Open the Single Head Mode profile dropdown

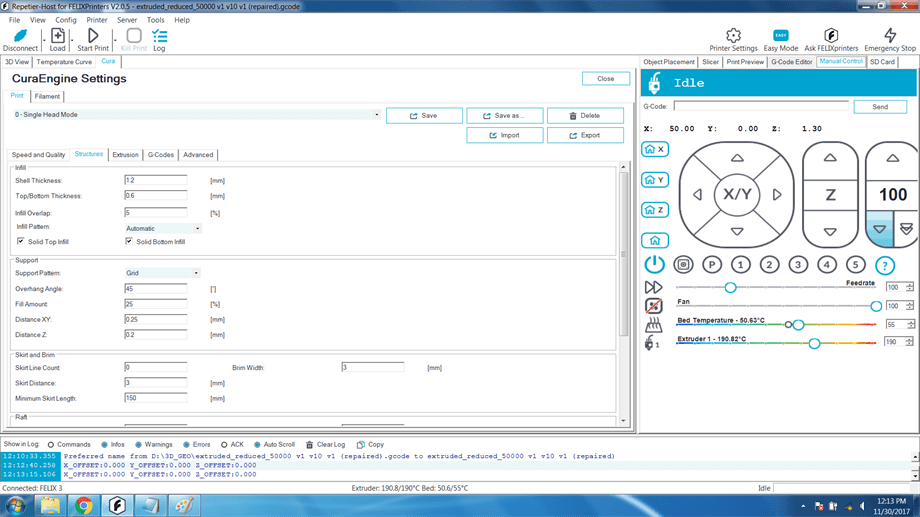point(377,115)
